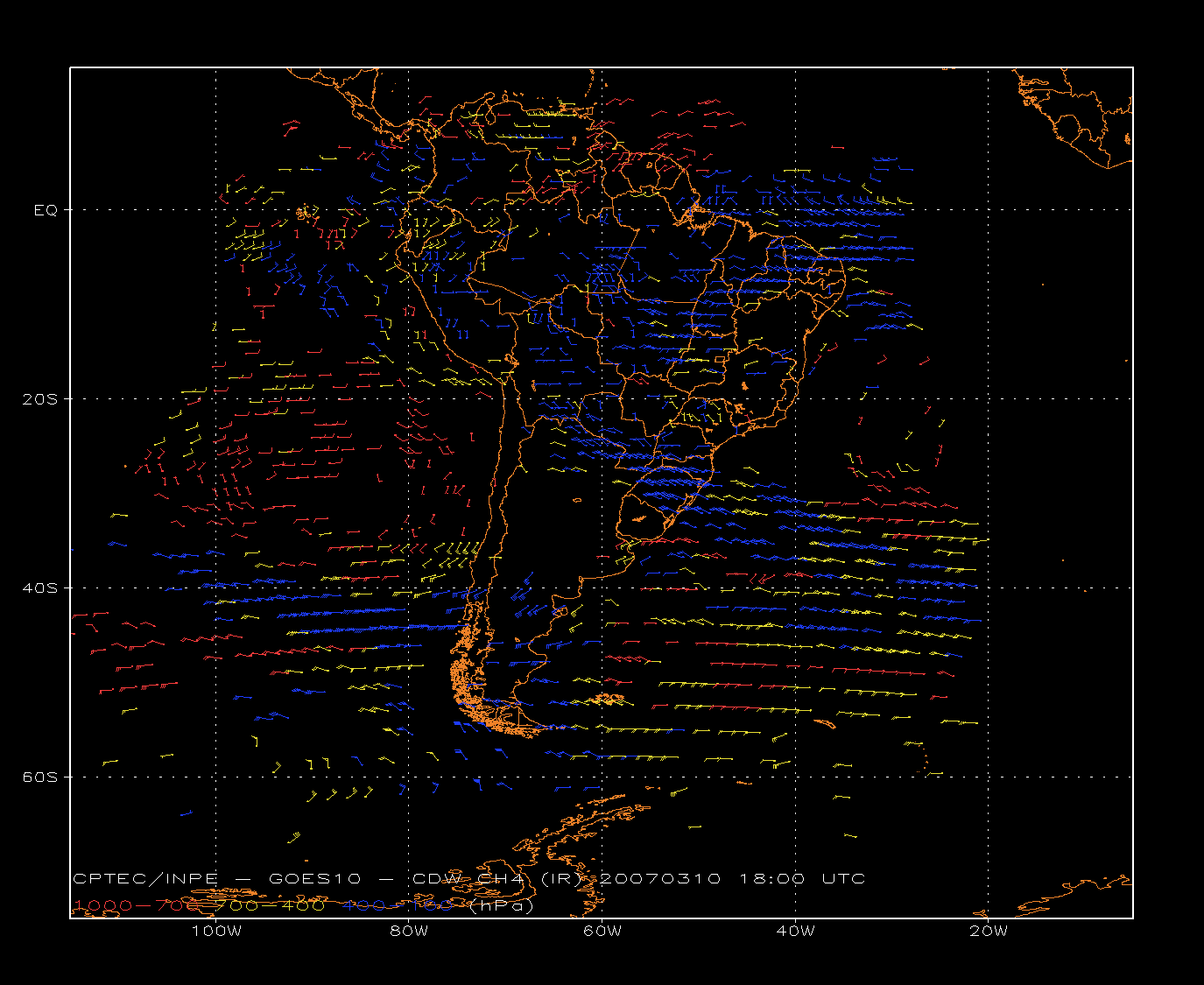This screenshot has height=985, width=1204.
Task: Click the '20S' latitude axis label
Action: 40,399
